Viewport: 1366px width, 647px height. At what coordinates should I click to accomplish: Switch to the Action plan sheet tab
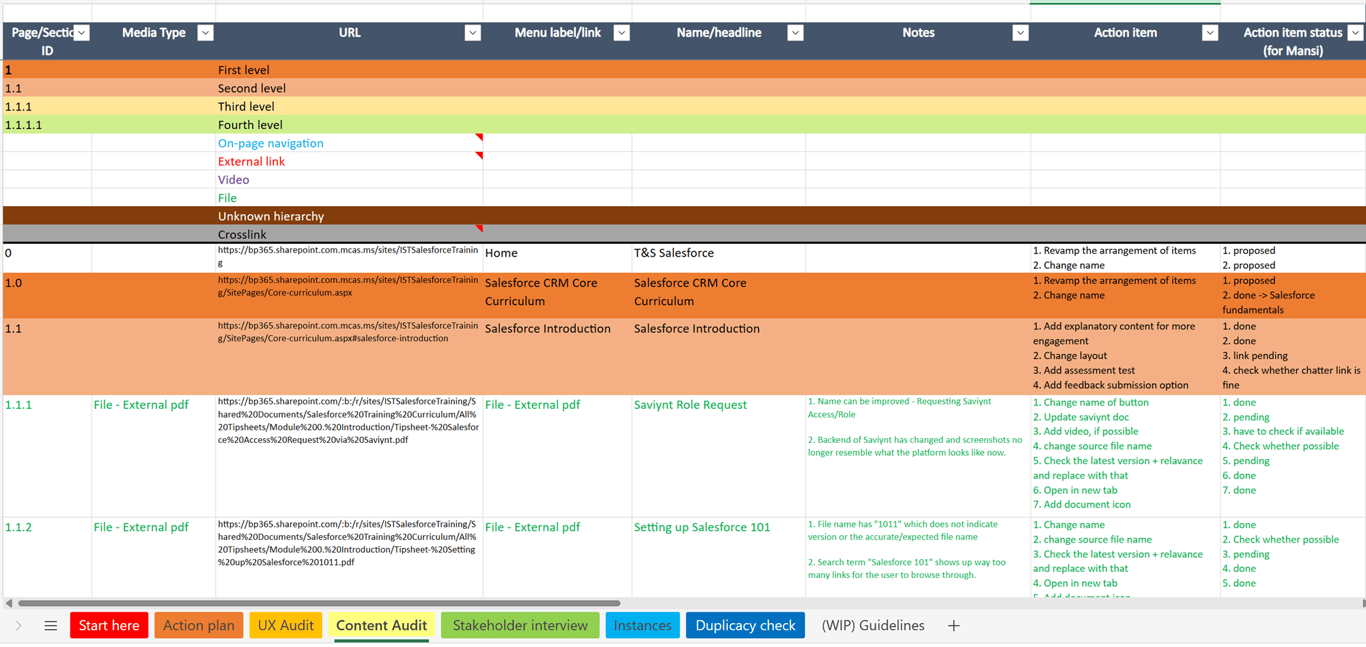tap(199, 626)
